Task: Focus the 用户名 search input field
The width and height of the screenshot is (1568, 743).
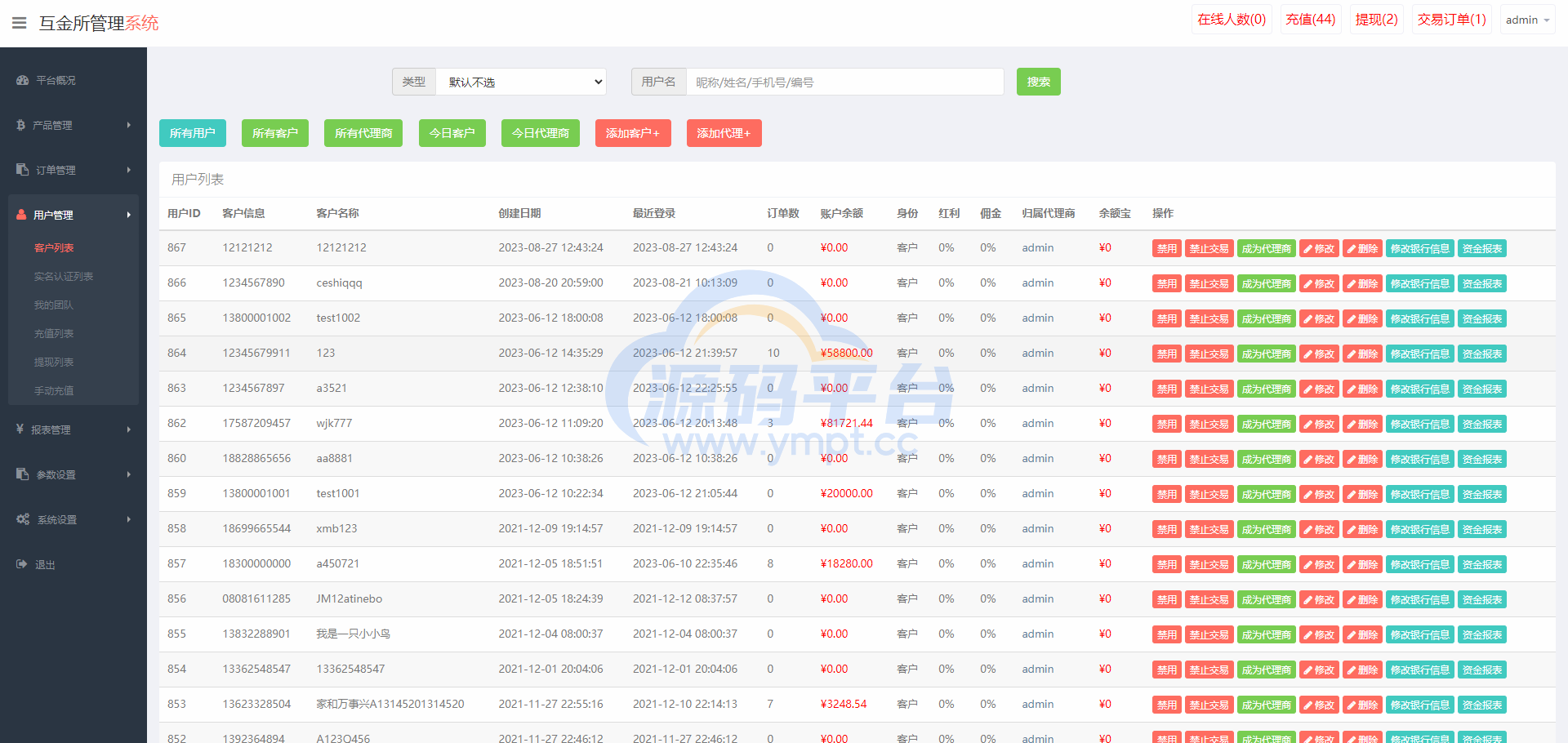Action: (844, 82)
